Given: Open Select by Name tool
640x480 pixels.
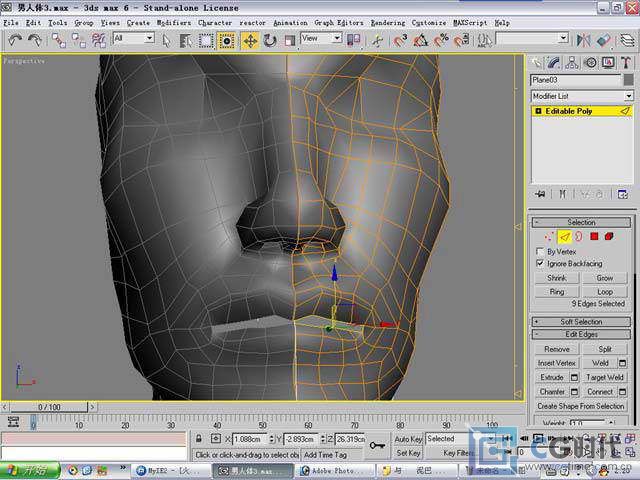Looking at the screenshot, I should (x=186, y=40).
